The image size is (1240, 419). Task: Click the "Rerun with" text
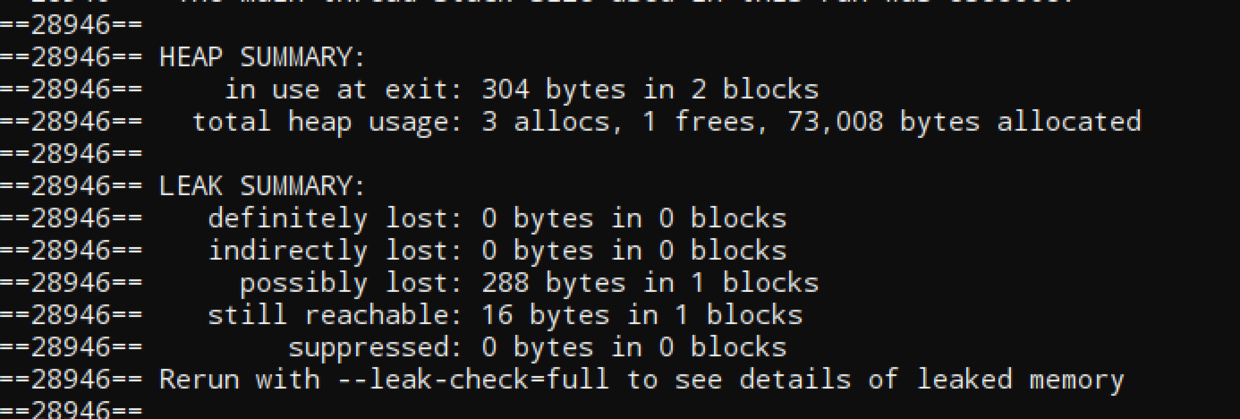[239, 380]
